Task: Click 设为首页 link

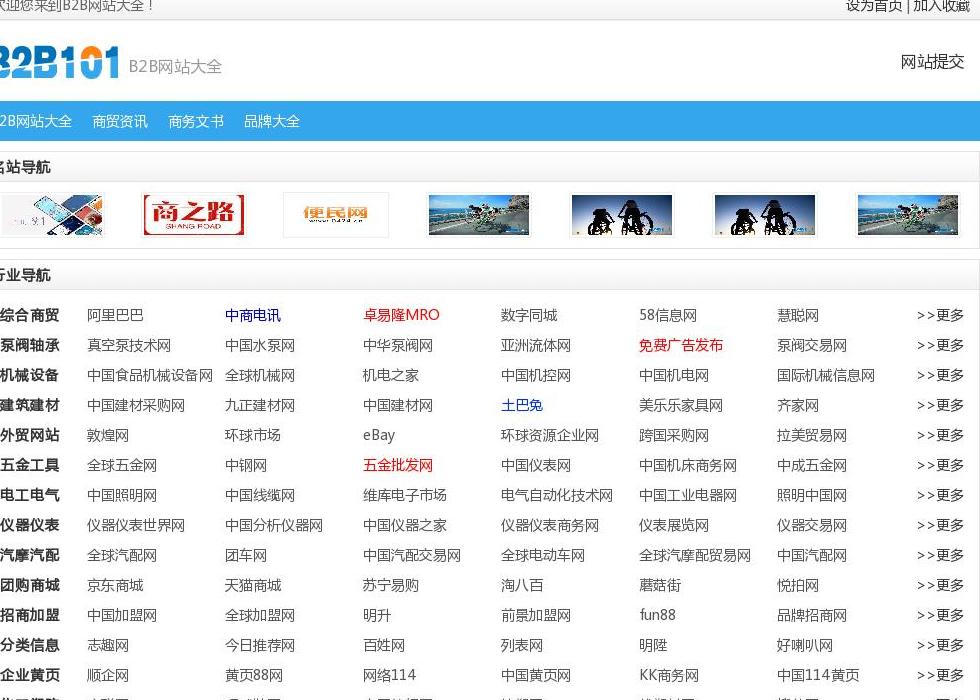Action: click(x=874, y=6)
